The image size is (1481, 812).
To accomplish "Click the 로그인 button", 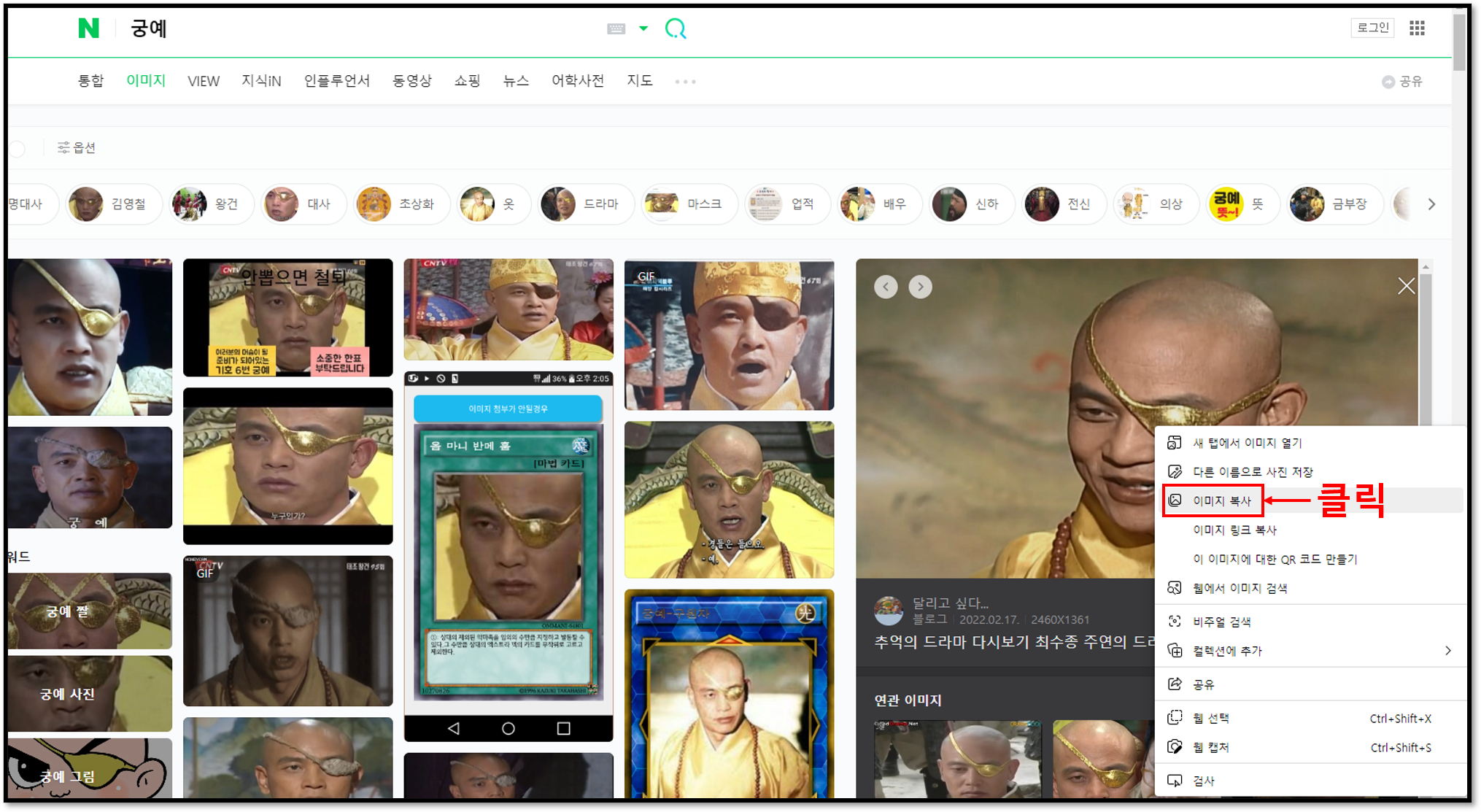I will (1372, 28).
